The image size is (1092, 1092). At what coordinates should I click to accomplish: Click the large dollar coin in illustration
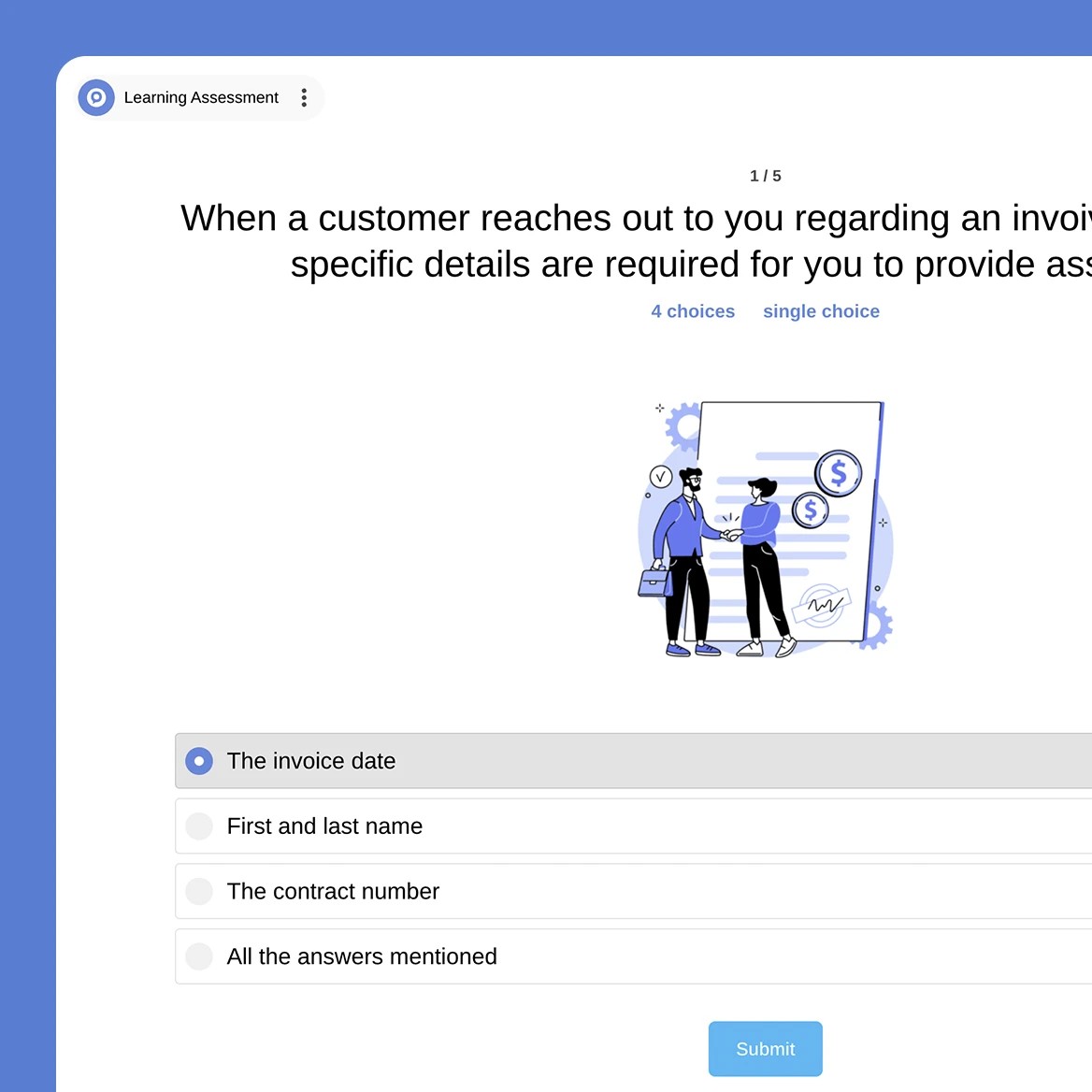pyautogui.click(x=838, y=473)
